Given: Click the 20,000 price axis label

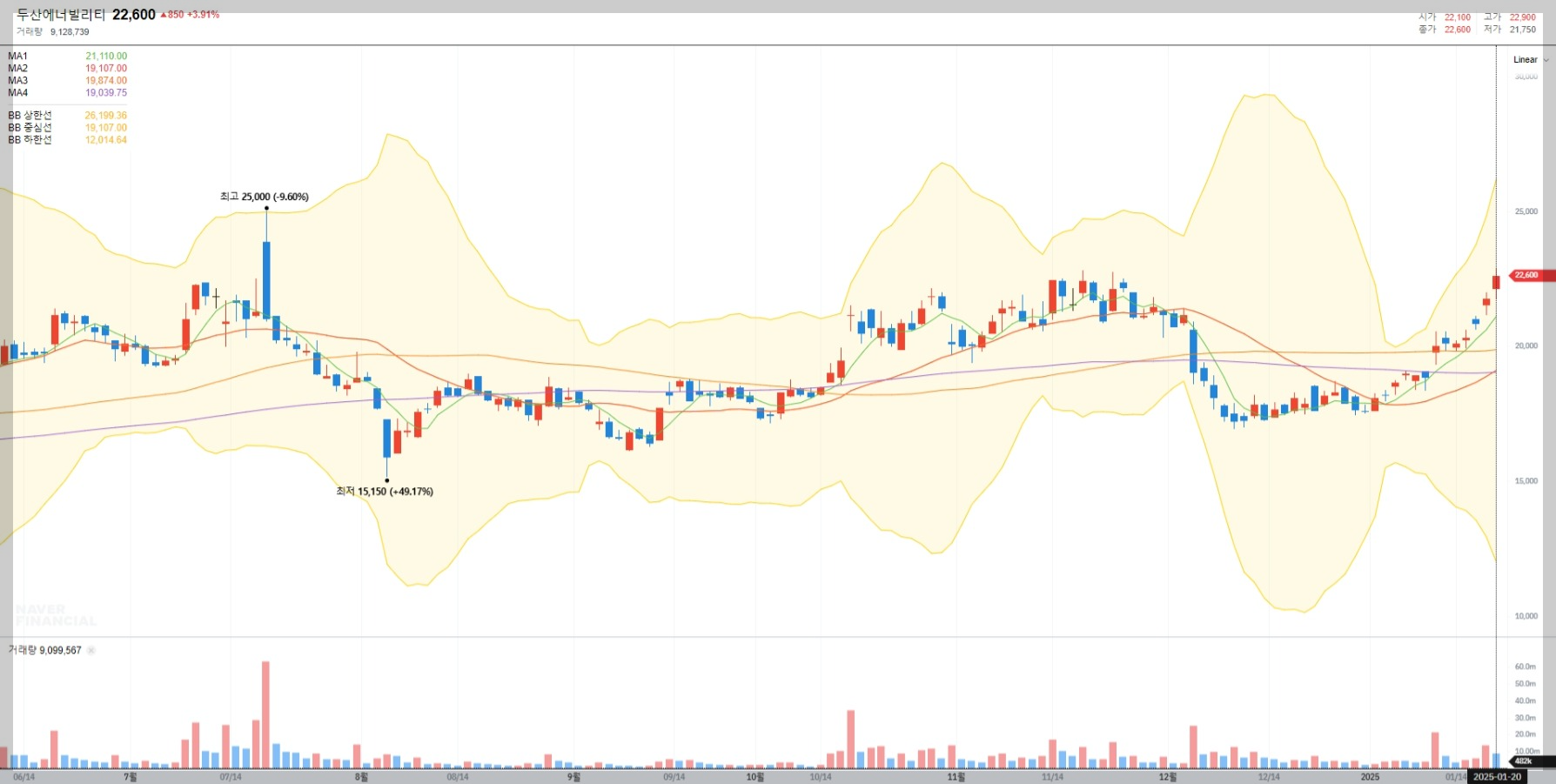Looking at the screenshot, I should 1526,346.
